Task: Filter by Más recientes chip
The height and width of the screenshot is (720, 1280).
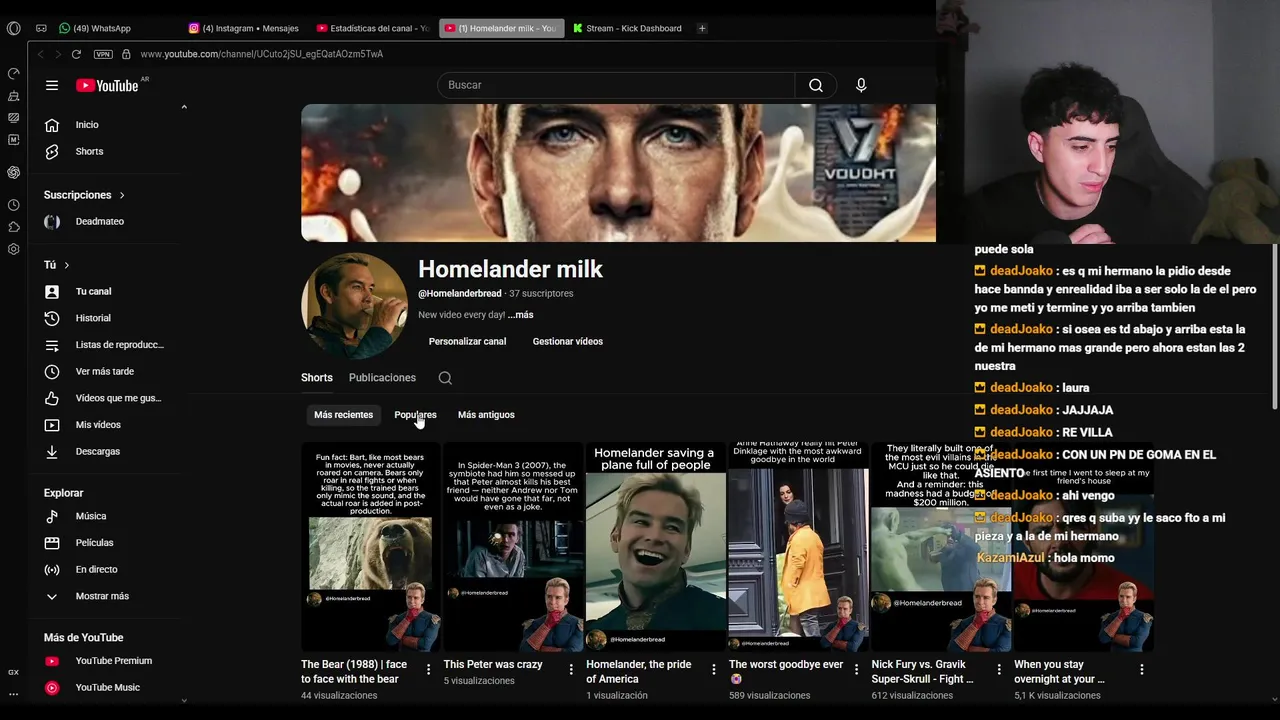Action: click(x=343, y=415)
